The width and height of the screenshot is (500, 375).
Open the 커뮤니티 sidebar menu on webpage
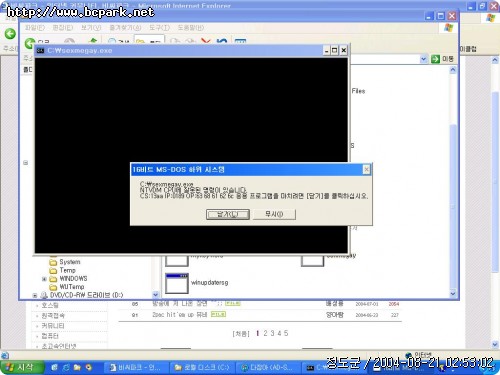tap(53, 326)
